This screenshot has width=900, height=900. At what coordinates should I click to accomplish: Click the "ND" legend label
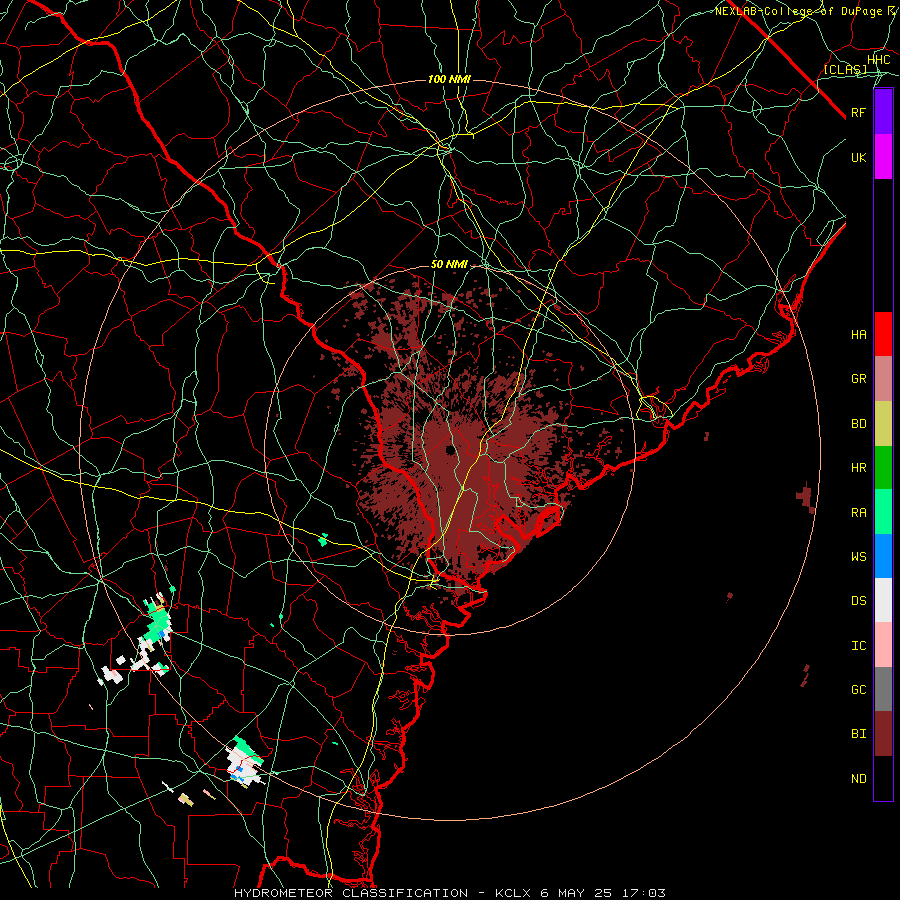[858, 779]
